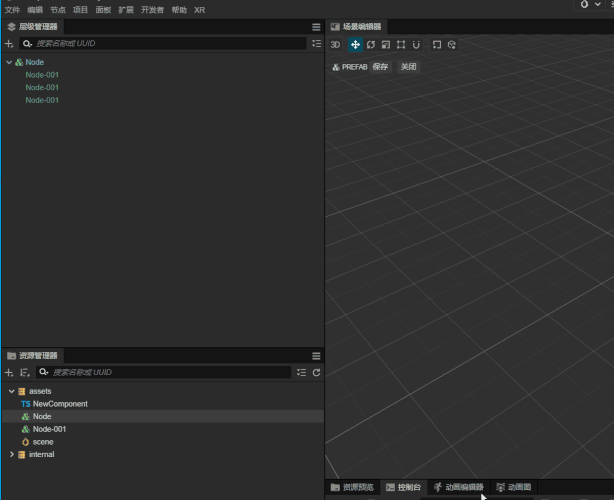Open dropdown arrow beside the flame icon

pos(598,4)
